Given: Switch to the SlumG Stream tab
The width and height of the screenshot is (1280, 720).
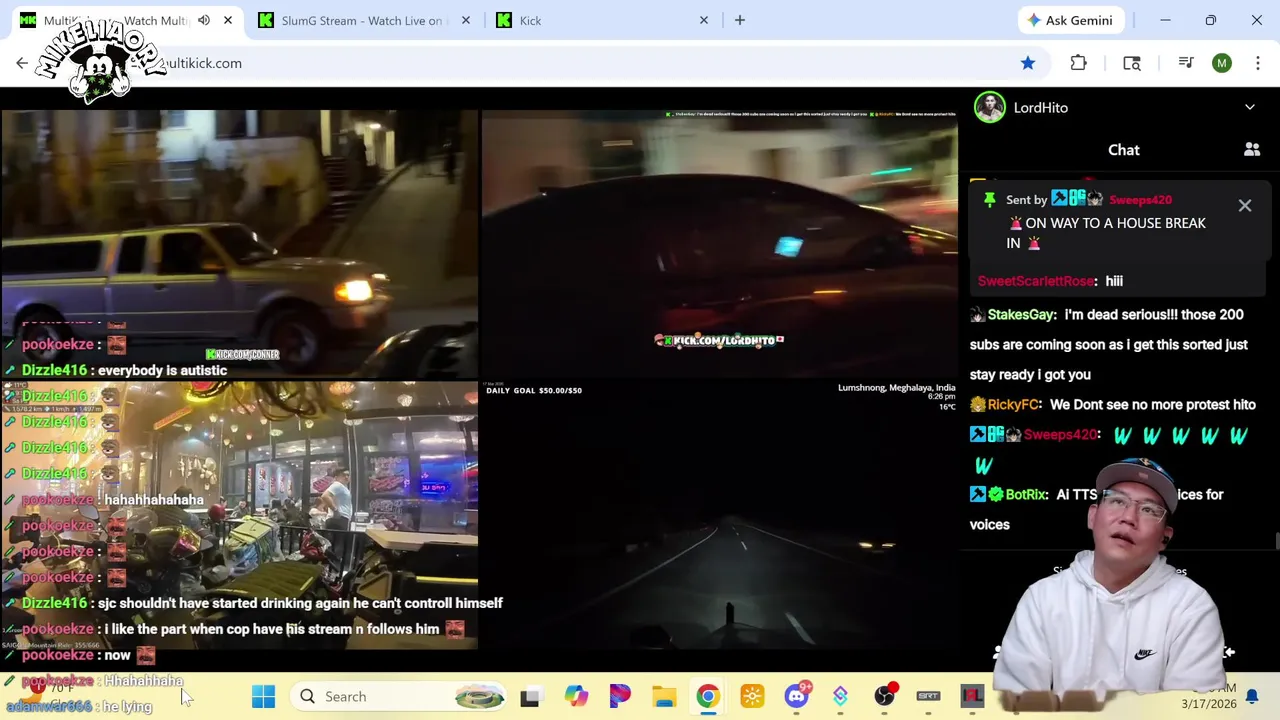Looking at the screenshot, I should (360, 20).
